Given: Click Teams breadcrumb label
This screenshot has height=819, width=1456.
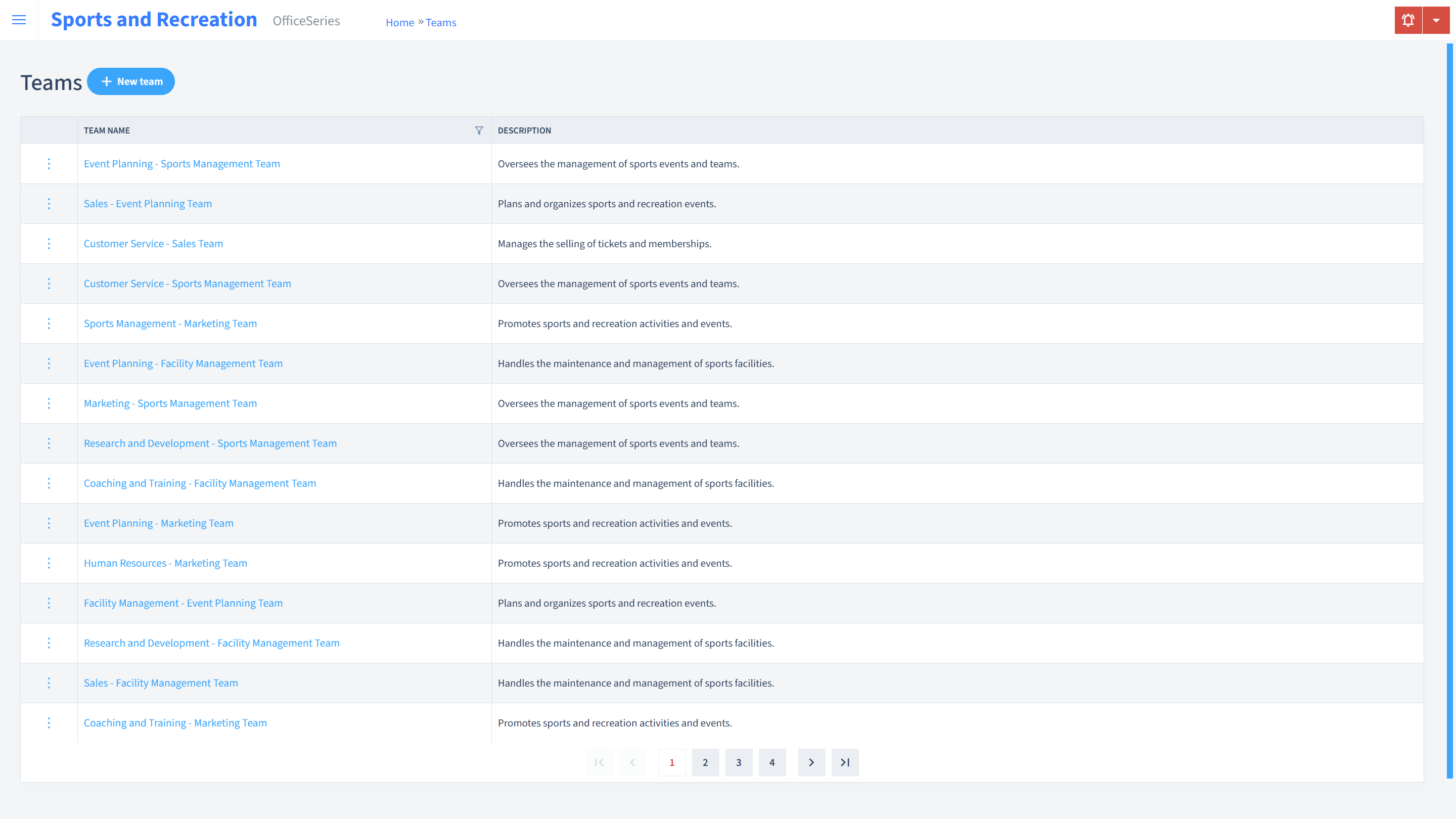Looking at the screenshot, I should (x=440, y=22).
